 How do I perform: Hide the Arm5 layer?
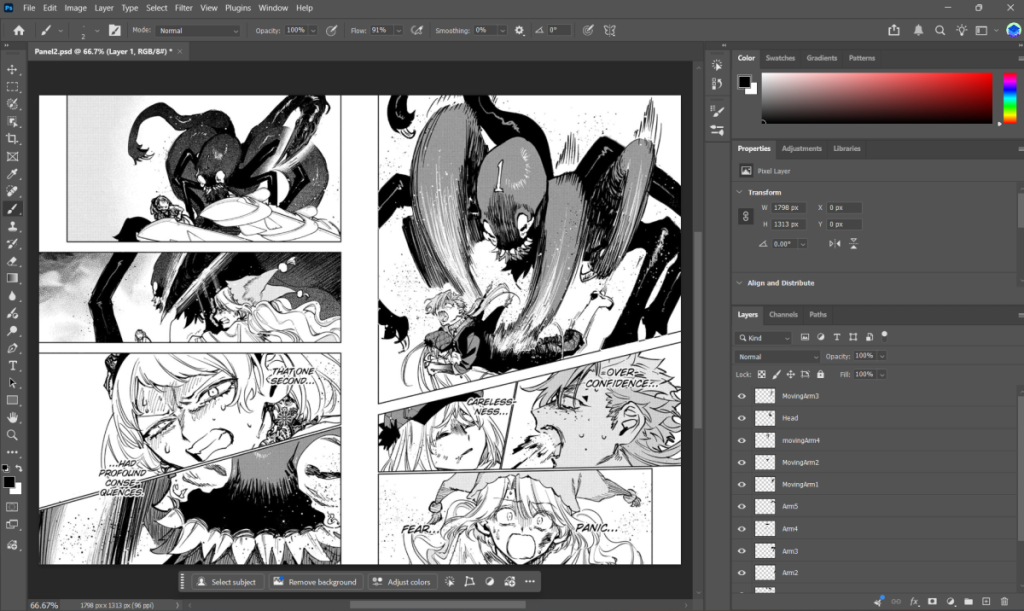(742, 507)
